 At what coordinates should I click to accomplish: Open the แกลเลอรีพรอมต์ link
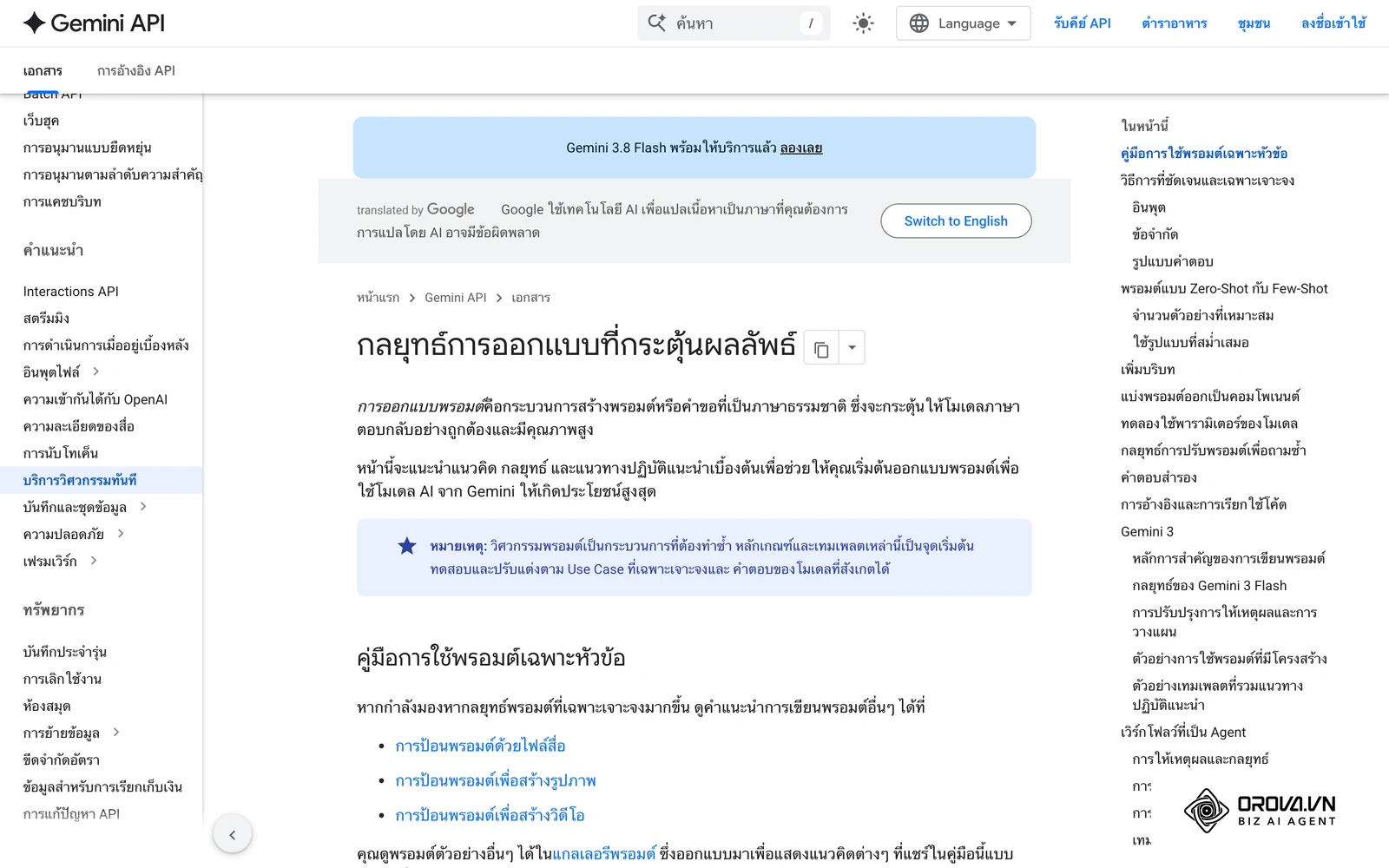pyautogui.click(x=604, y=854)
